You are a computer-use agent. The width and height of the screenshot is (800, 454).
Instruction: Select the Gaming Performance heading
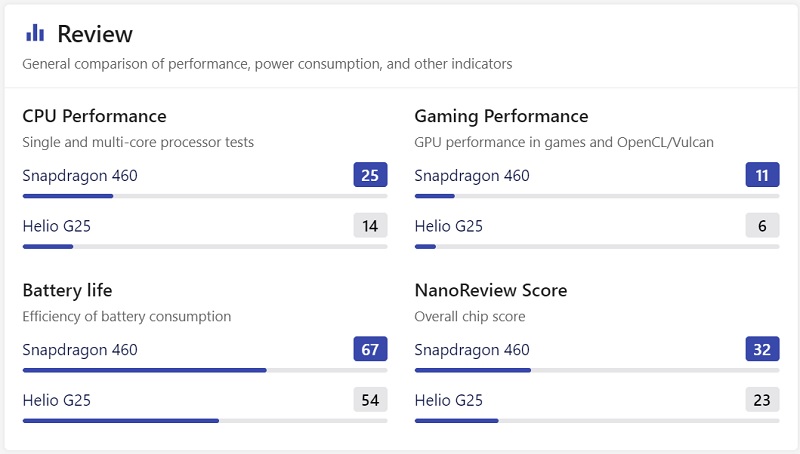tap(501, 116)
